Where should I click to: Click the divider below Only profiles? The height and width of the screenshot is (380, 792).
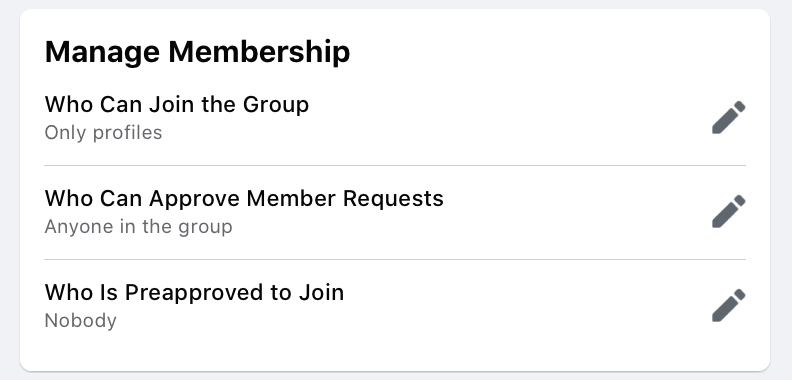click(395, 165)
